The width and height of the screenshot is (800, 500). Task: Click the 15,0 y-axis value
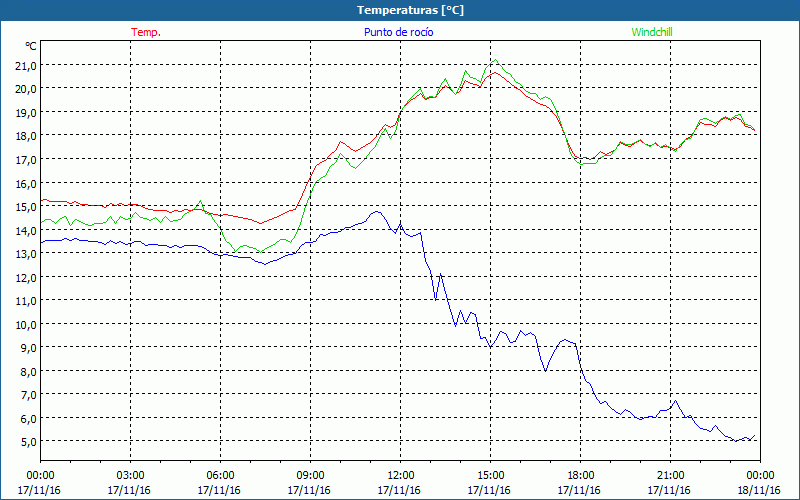pos(26,207)
